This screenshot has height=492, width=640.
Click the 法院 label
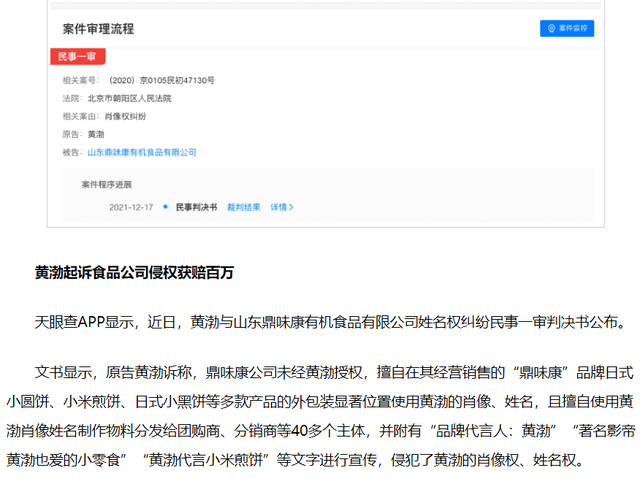click(x=72, y=98)
